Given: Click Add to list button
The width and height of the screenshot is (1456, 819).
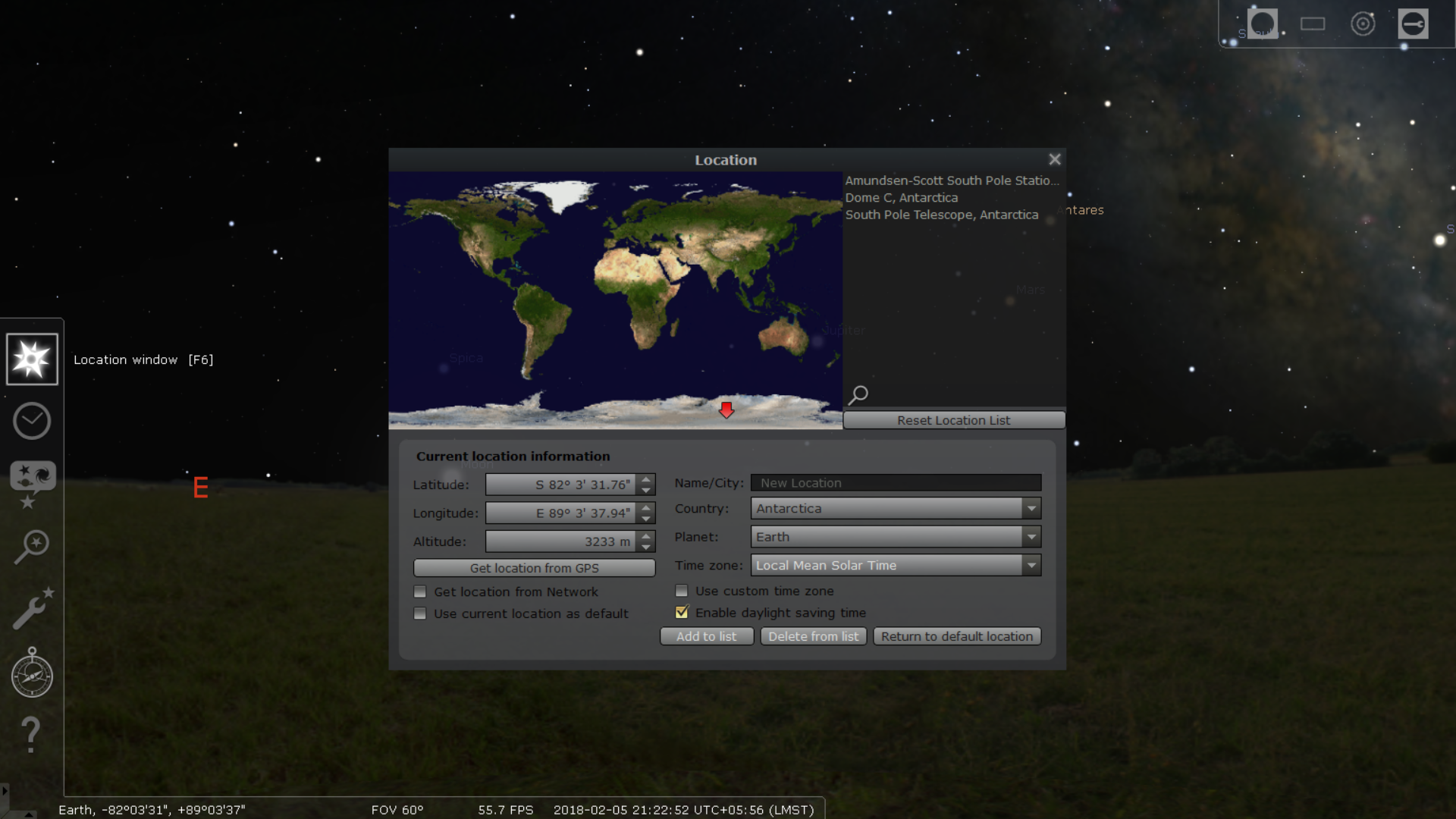Looking at the screenshot, I should coord(707,636).
